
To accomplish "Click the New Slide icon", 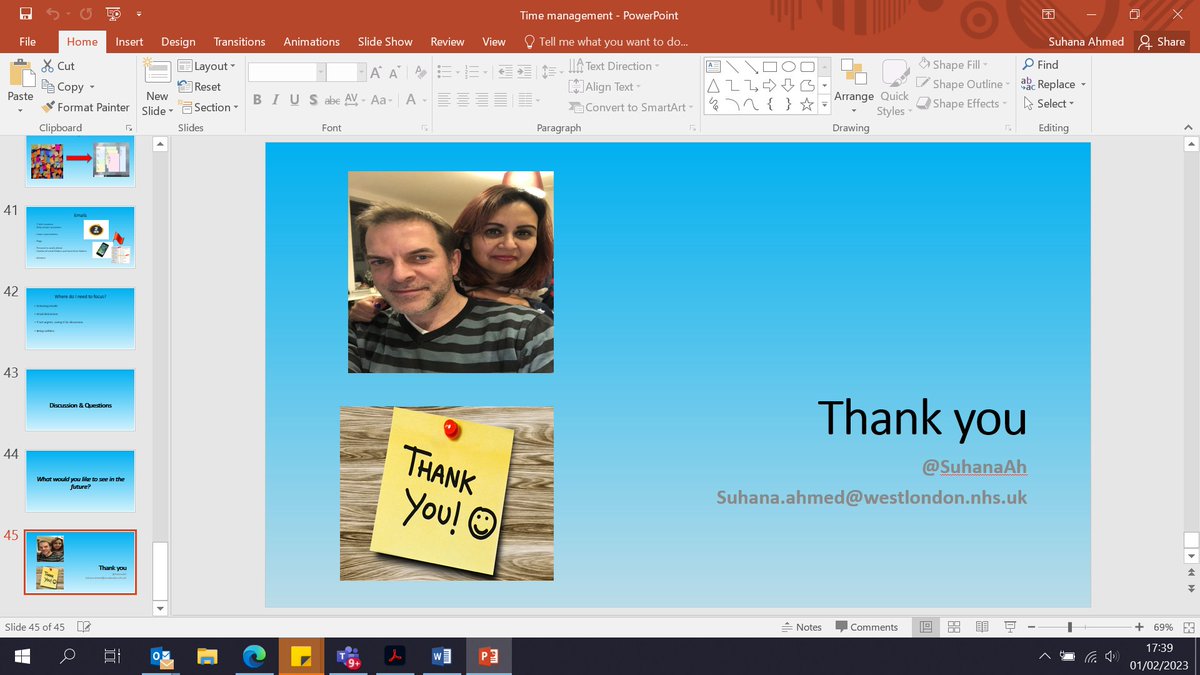I will pos(157,72).
